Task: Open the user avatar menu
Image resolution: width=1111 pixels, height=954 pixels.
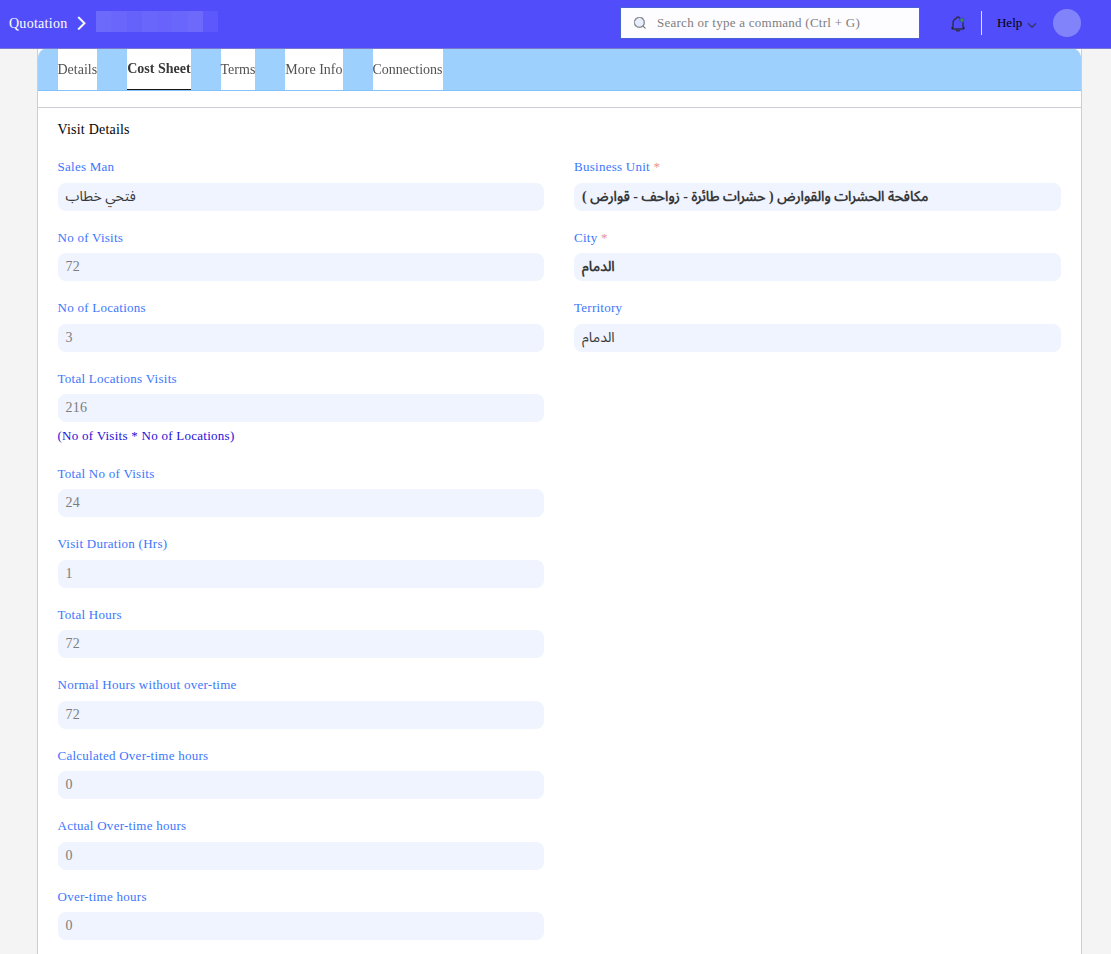Action: click(1067, 23)
